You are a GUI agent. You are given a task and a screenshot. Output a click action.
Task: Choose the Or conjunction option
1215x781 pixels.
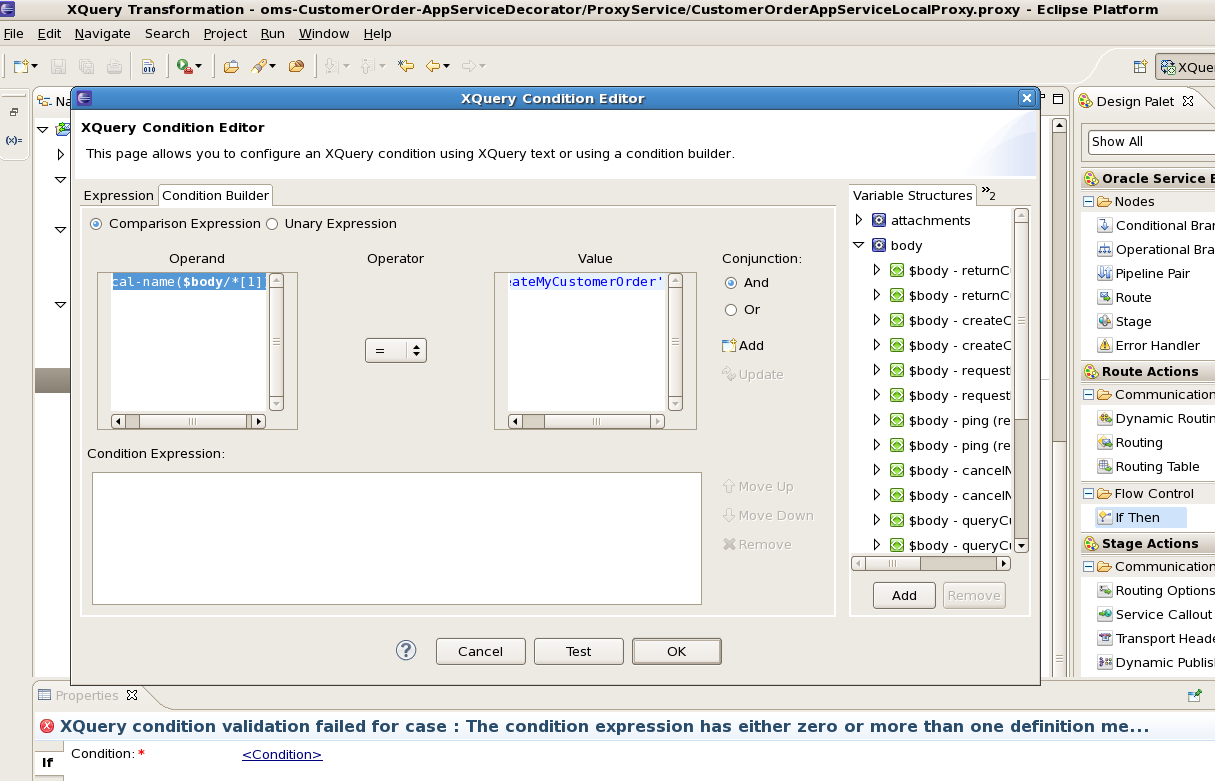click(x=731, y=310)
